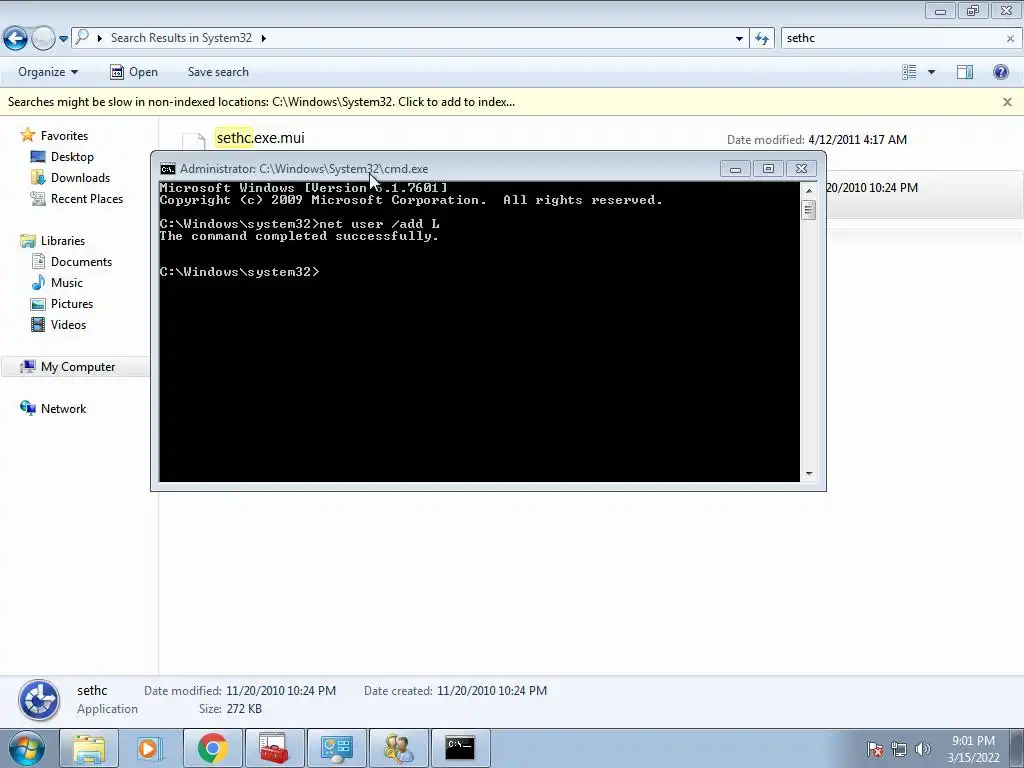The image size is (1024, 768).
Task: Open Desktop in Favorites
Action: point(72,157)
